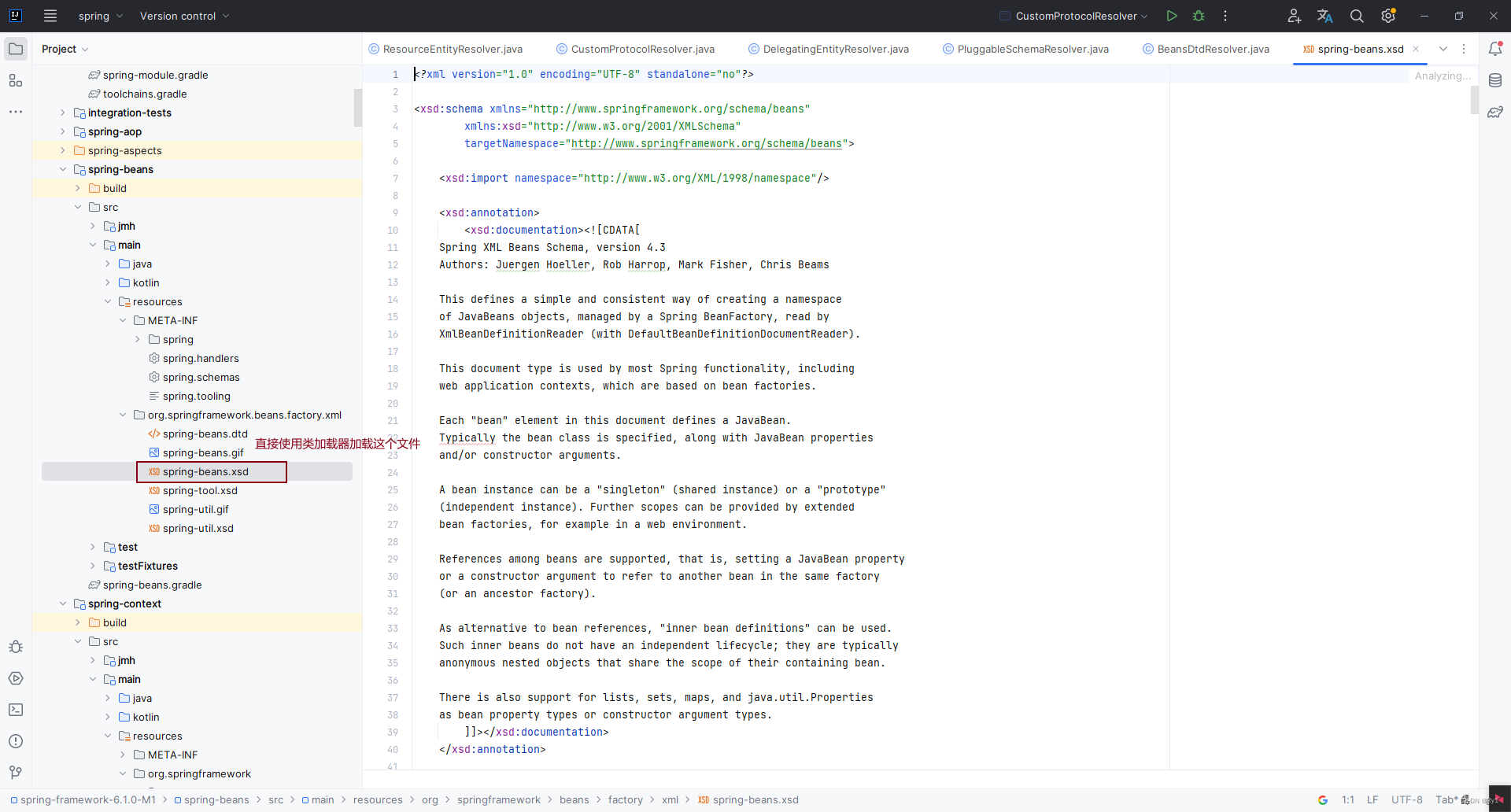Open Search Everywhere magnifier icon
The height and width of the screenshot is (812, 1511).
pos(1357,16)
